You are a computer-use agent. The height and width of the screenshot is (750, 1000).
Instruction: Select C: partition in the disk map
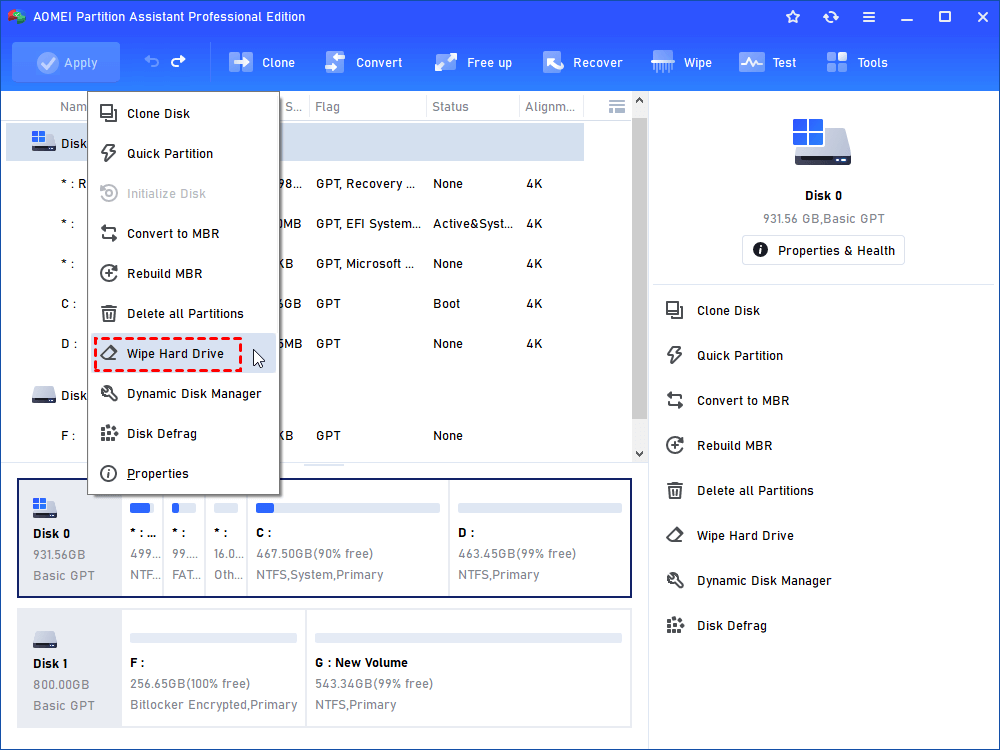point(348,538)
